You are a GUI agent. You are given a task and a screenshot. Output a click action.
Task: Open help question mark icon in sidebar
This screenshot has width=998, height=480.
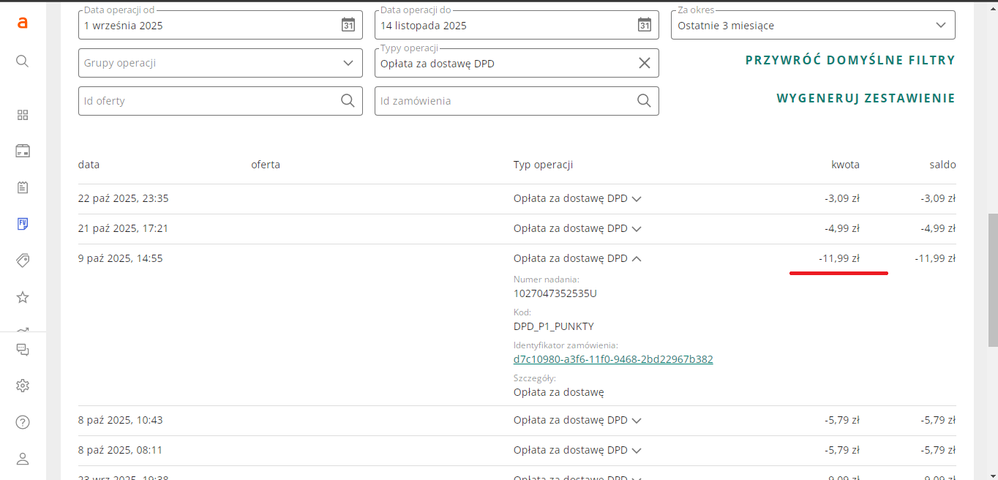(22, 422)
